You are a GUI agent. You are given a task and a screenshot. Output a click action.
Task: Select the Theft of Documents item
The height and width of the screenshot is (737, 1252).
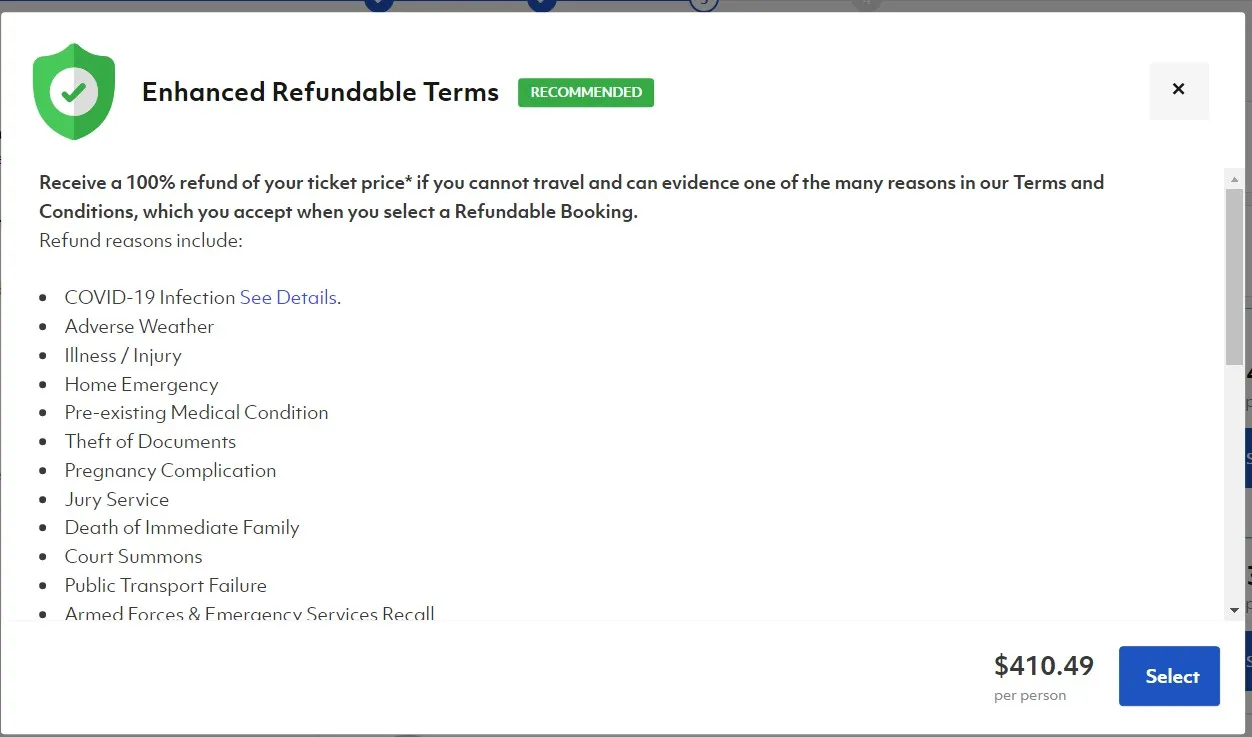(x=150, y=441)
